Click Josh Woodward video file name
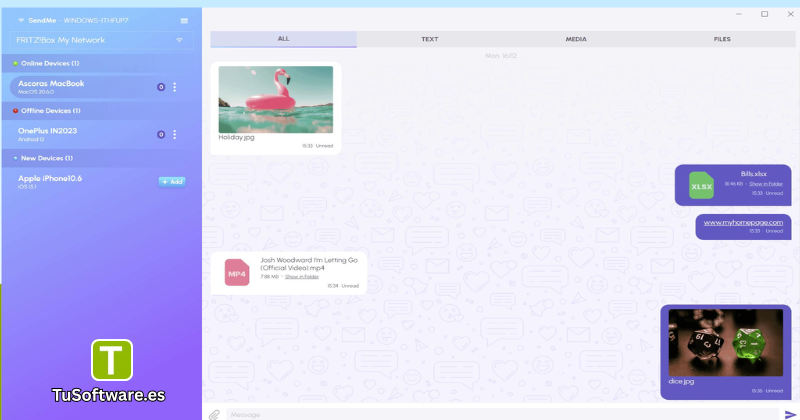 tap(309, 264)
